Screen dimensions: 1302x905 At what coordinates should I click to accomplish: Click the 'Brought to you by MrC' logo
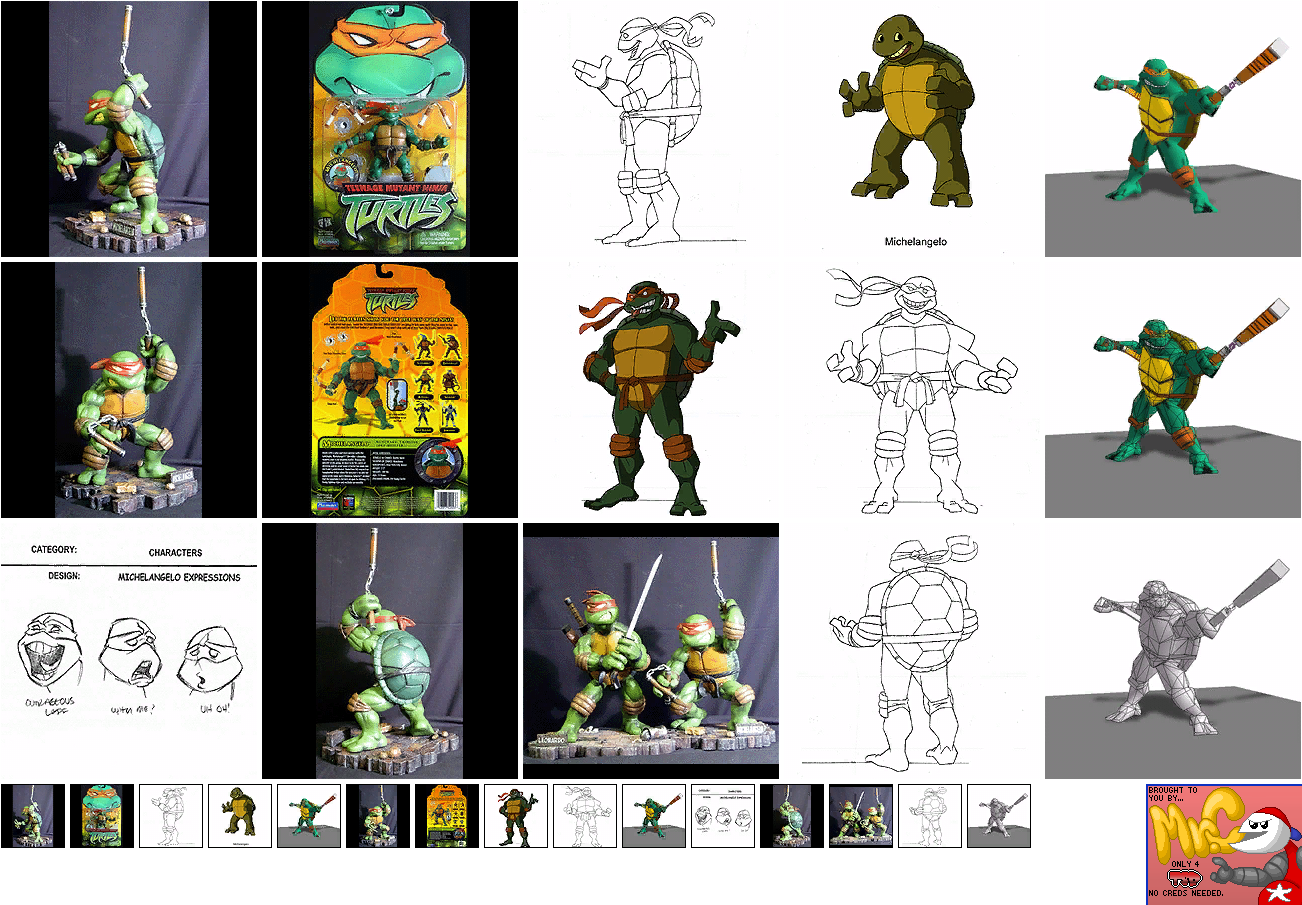pos(1224,844)
